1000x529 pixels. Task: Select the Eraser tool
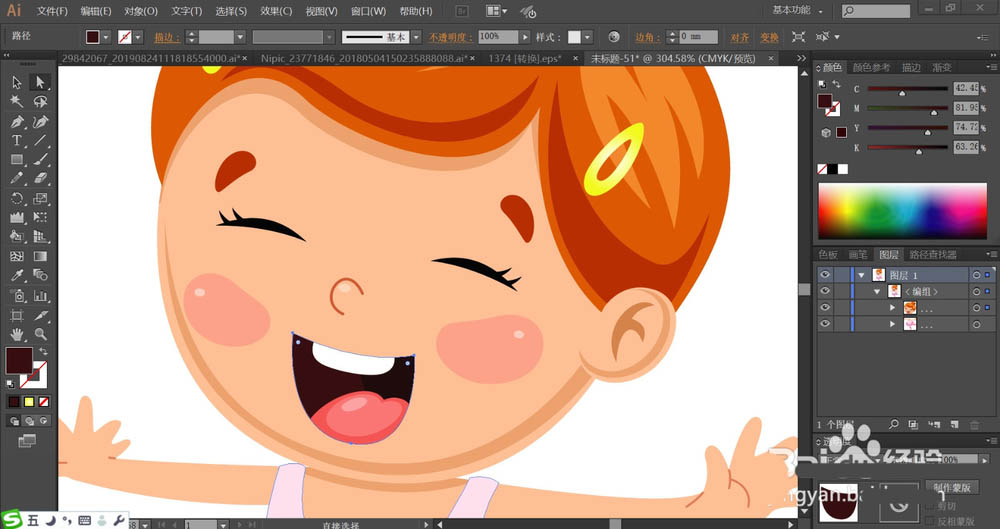(40, 179)
